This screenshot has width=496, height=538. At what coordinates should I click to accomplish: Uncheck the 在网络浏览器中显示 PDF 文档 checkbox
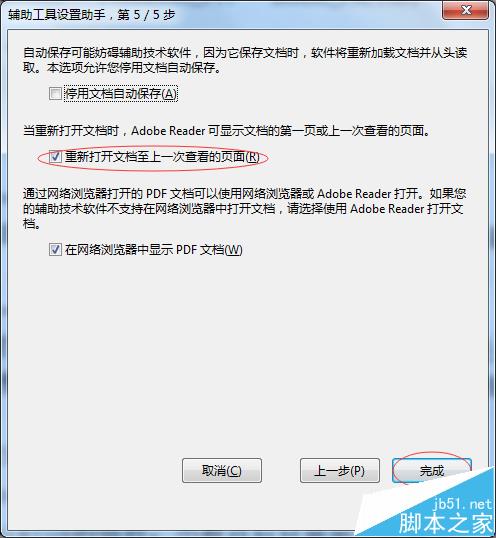[55, 250]
